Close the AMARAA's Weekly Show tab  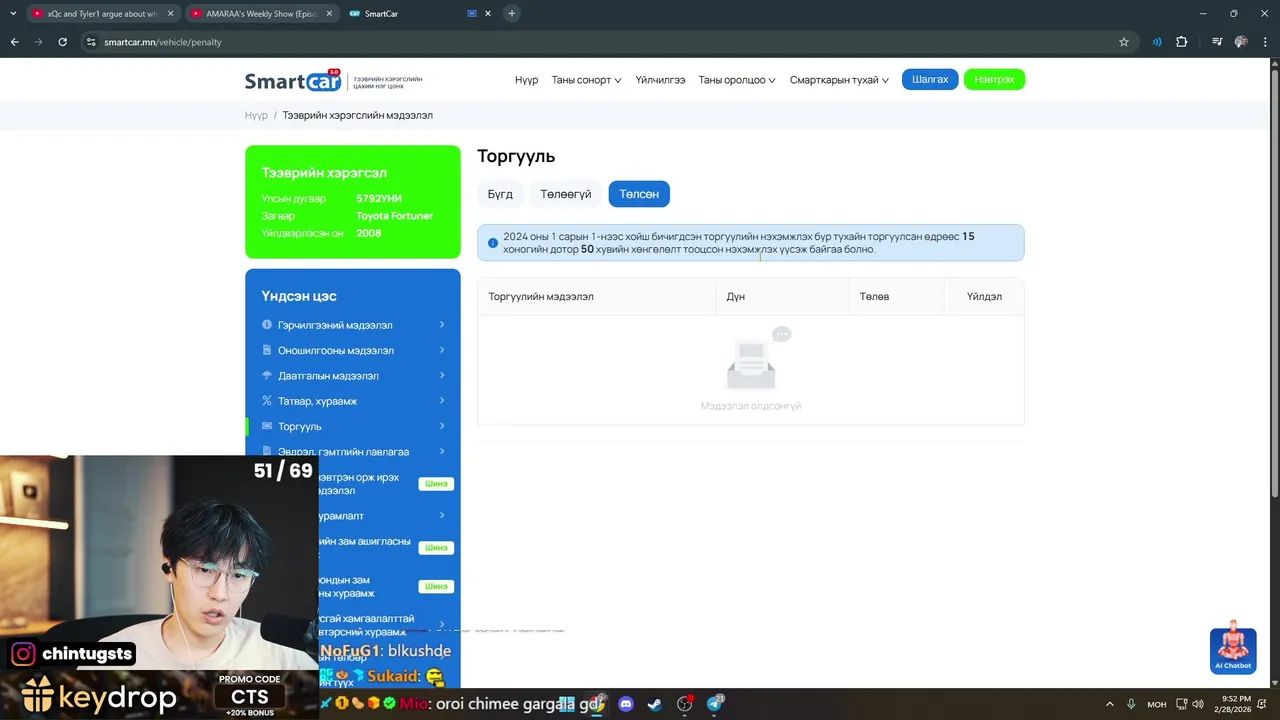[329, 14]
